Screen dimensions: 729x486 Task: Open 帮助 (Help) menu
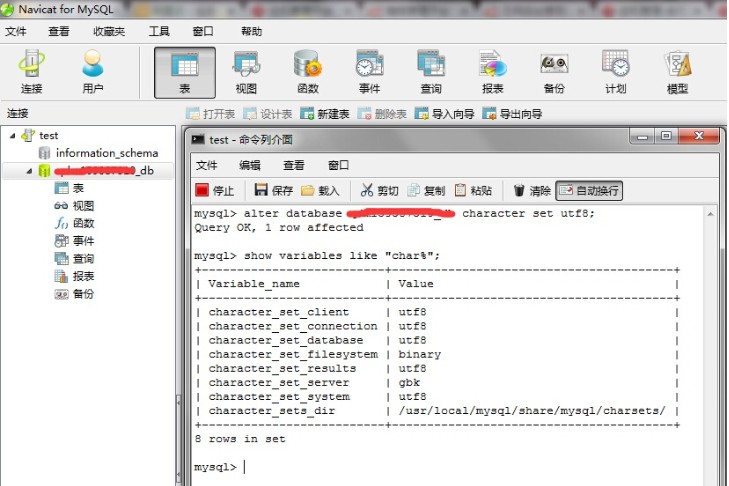tap(252, 31)
